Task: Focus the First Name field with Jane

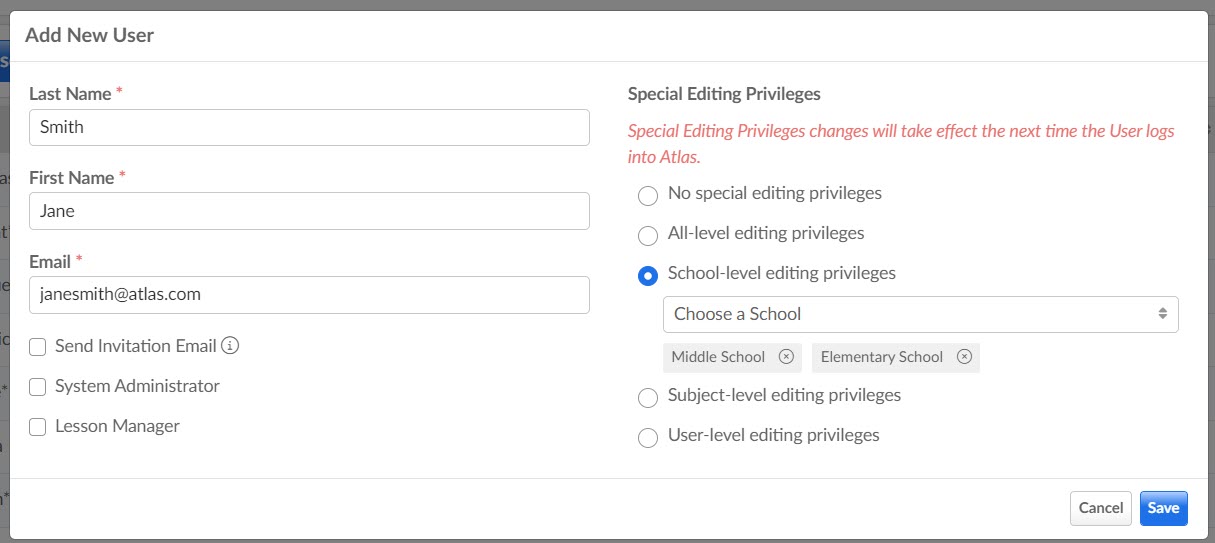Action: point(309,211)
